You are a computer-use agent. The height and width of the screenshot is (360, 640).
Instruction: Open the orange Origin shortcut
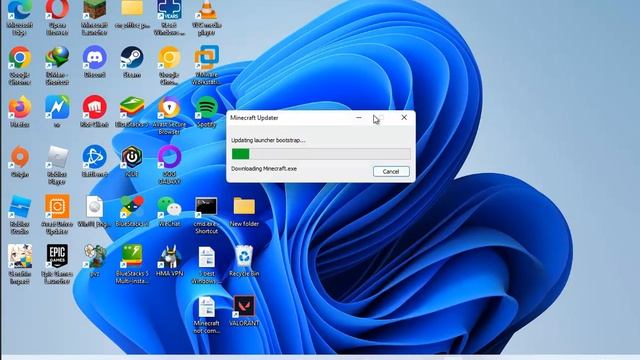point(20,162)
